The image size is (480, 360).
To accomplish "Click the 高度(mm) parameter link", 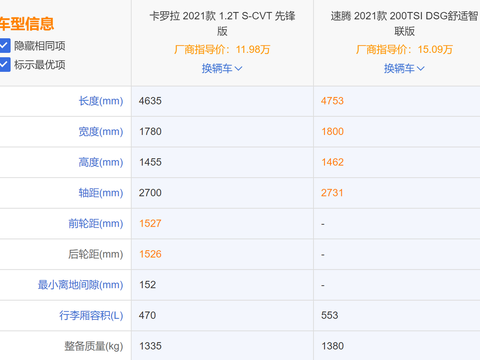I will 101,162.
